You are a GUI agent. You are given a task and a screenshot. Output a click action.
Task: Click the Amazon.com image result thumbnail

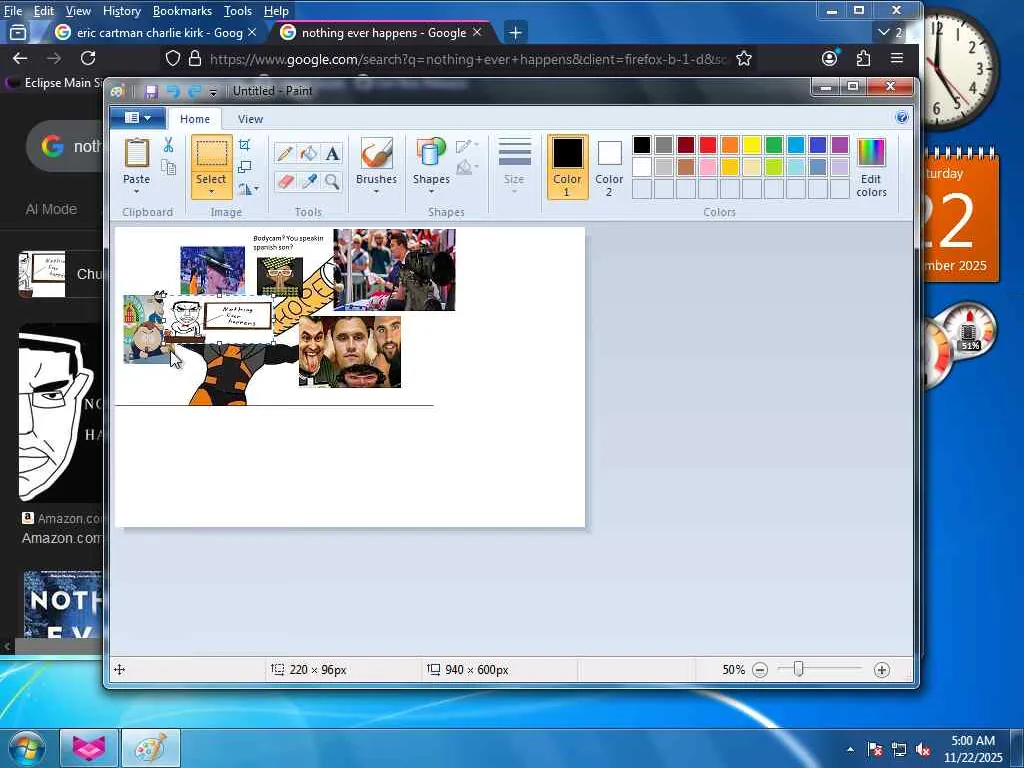point(61,413)
